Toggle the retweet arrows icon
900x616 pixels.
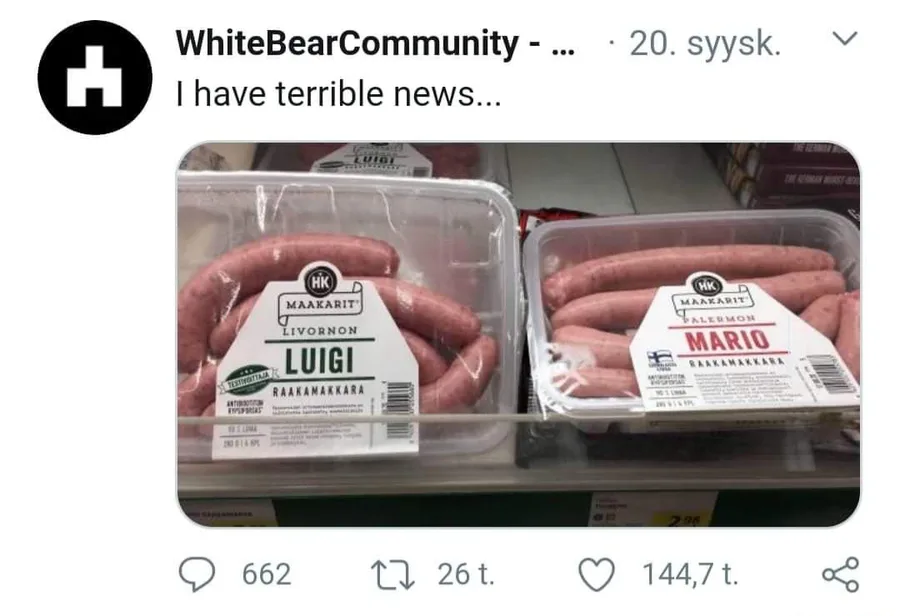point(393,575)
